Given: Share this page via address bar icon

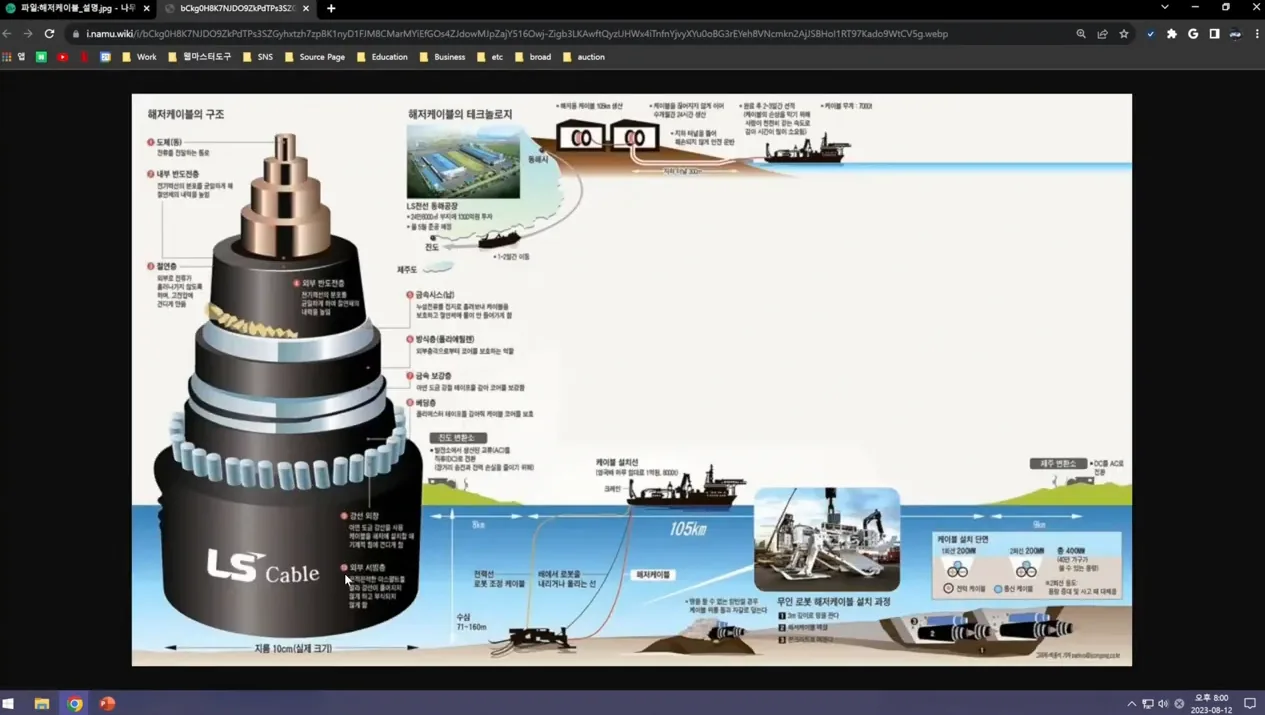Looking at the screenshot, I should pyautogui.click(x=1102, y=34).
